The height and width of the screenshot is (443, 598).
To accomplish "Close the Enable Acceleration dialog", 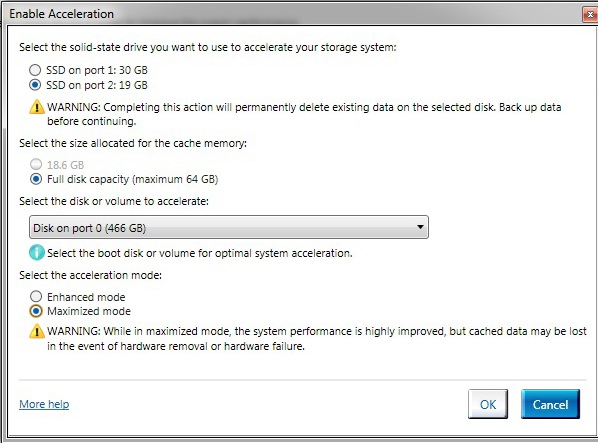I will tap(590, 14).
